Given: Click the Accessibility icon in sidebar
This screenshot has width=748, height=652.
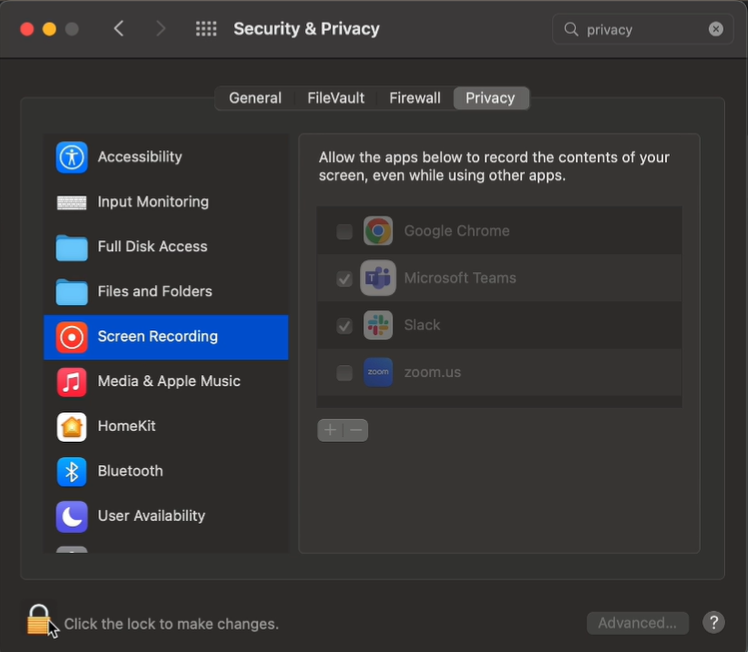Looking at the screenshot, I should pyautogui.click(x=72, y=157).
